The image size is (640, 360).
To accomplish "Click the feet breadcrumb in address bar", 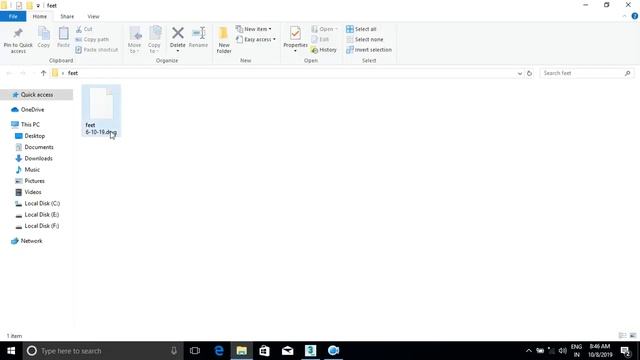I will [73, 73].
